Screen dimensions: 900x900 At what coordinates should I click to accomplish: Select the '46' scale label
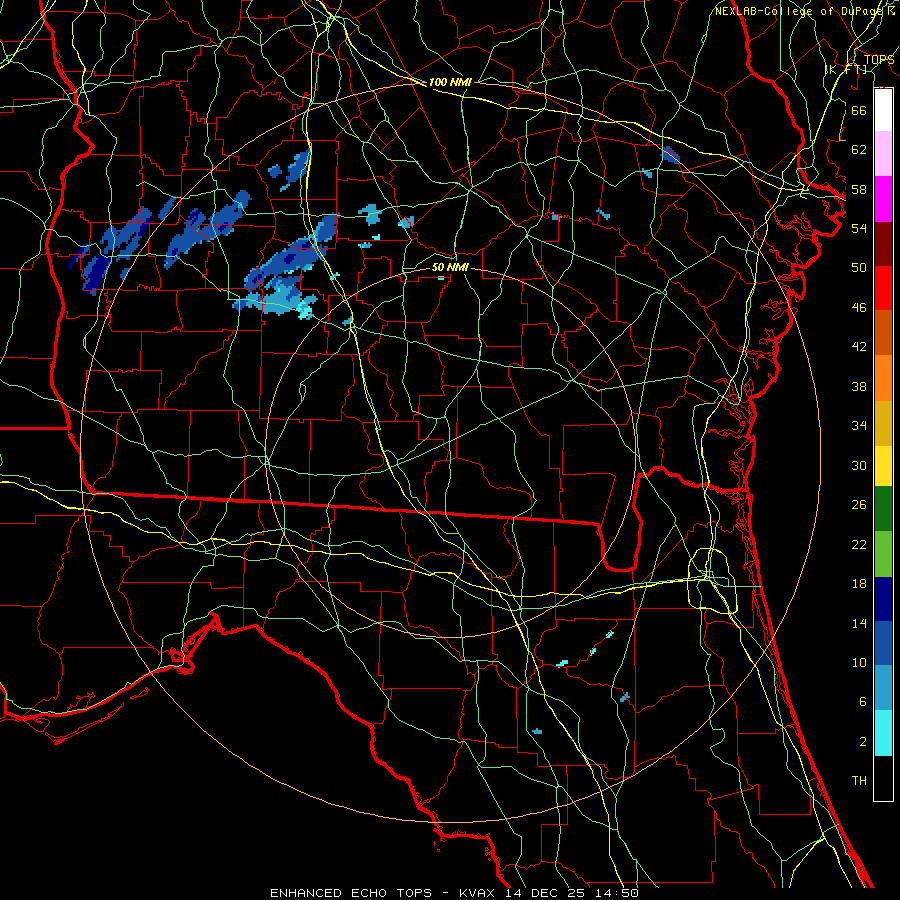[859, 308]
